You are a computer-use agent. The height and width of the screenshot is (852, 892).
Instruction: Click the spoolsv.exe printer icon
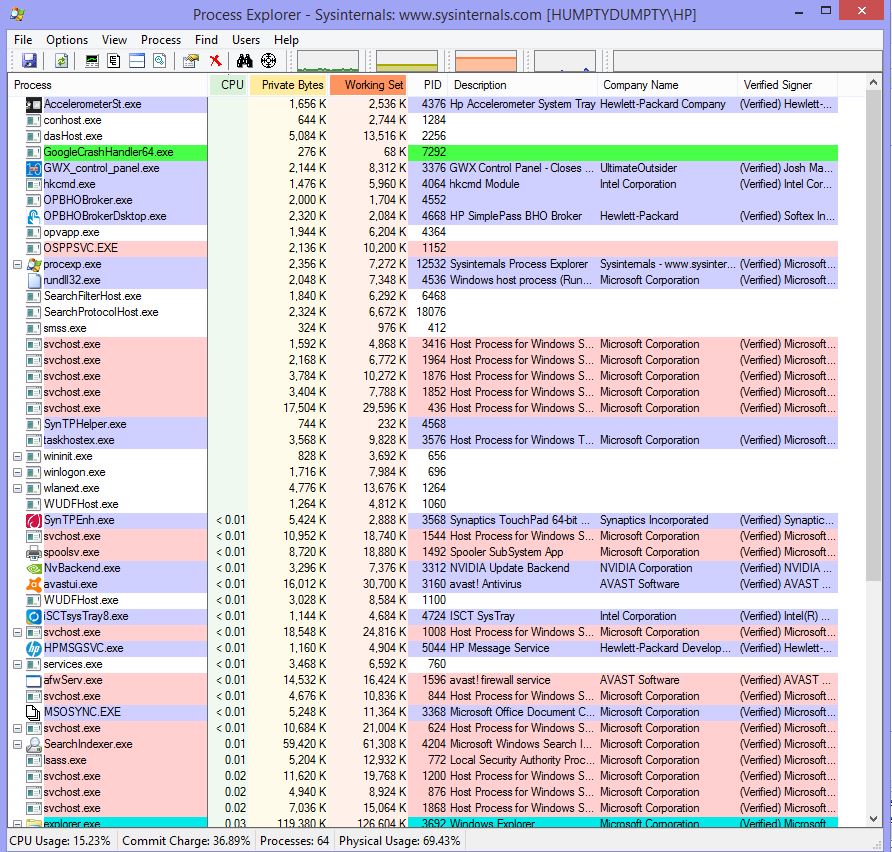(x=34, y=552)
